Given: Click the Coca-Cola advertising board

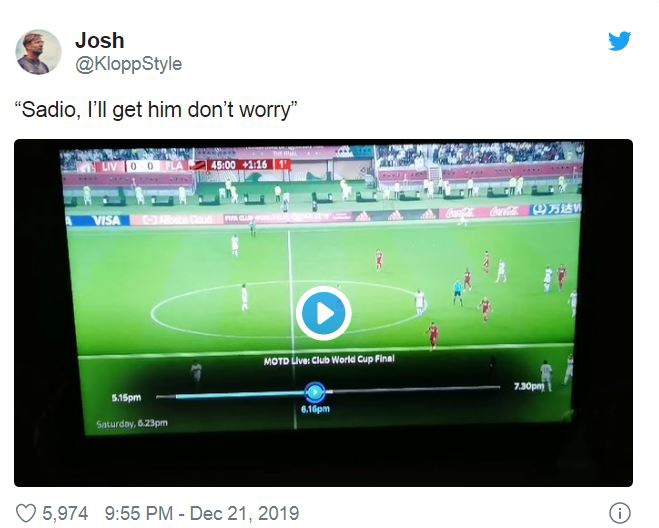Looking at the screenshot, I should 483,212.
